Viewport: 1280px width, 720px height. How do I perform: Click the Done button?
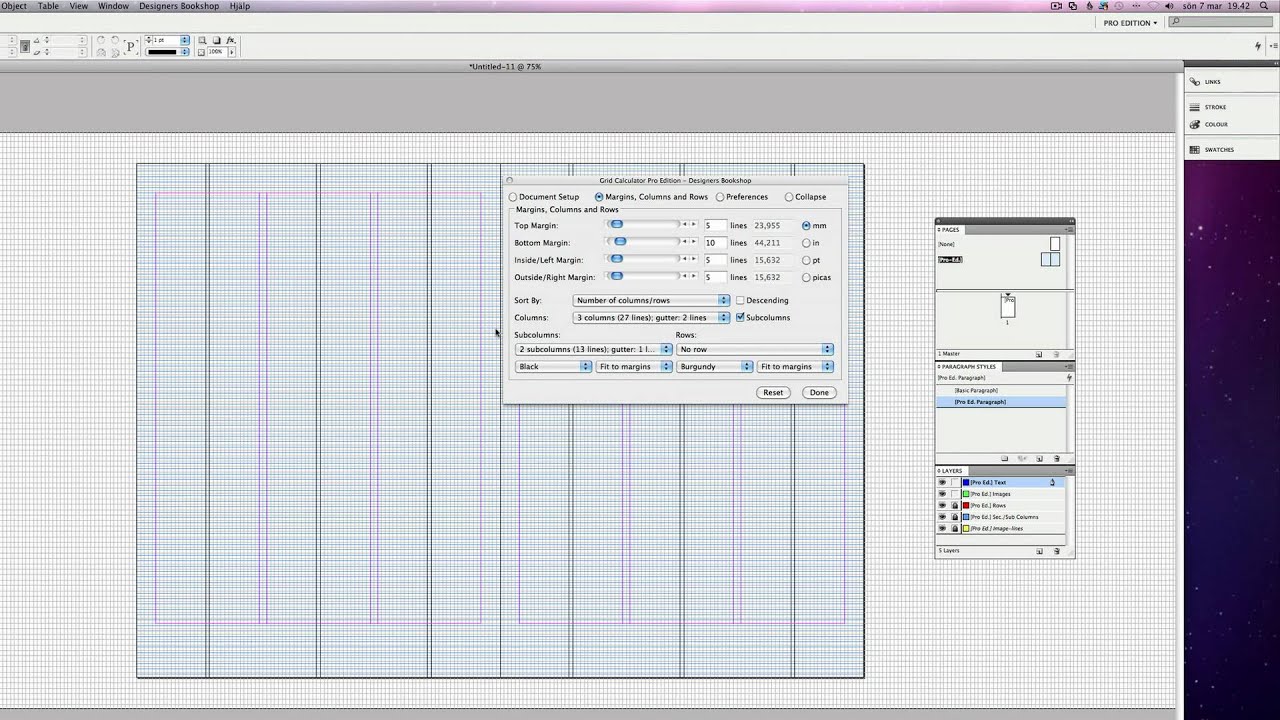pos(819,392)
